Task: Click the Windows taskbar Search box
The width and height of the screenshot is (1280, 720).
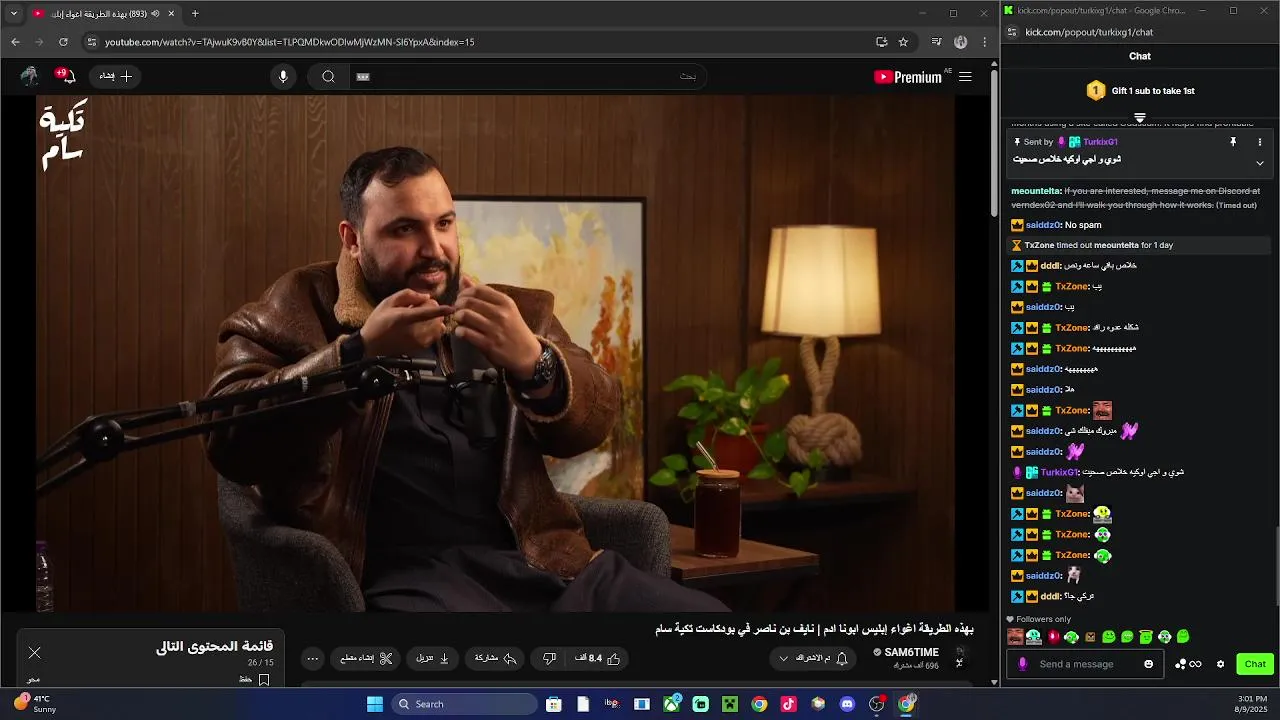Action: [x=464, y=704]
